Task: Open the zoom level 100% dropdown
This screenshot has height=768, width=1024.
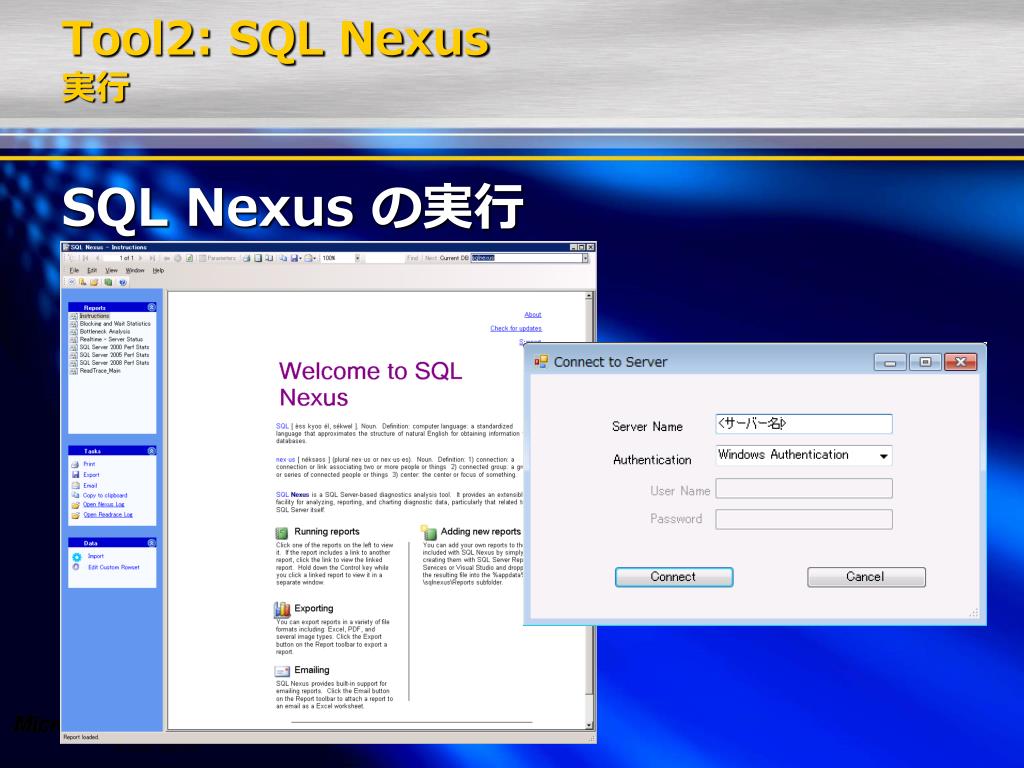Action: click(356, 257)
